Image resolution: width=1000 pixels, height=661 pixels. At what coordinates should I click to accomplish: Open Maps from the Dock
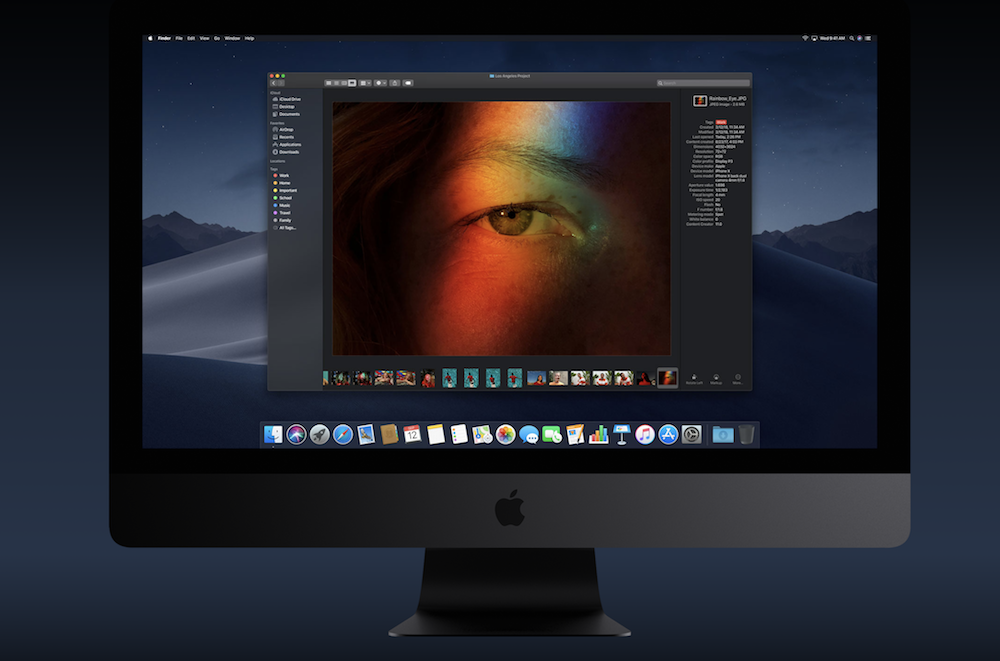(x=482, y=434)
